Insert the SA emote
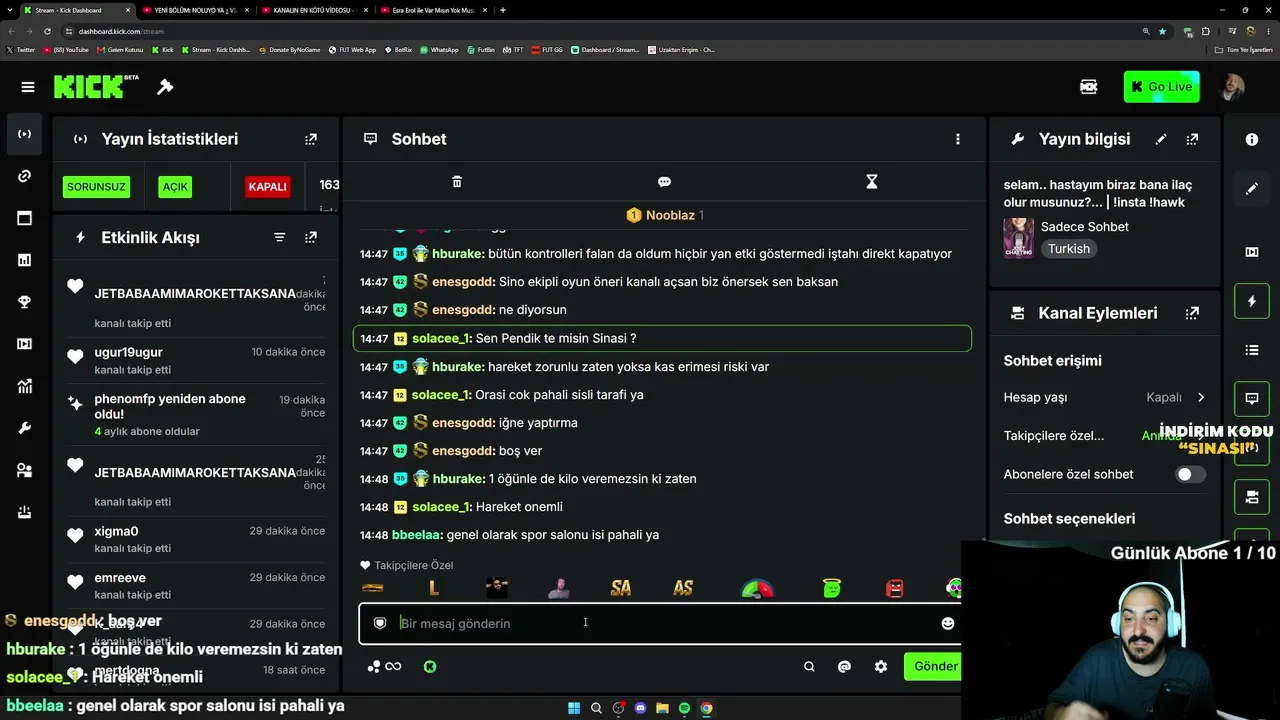 621,588
